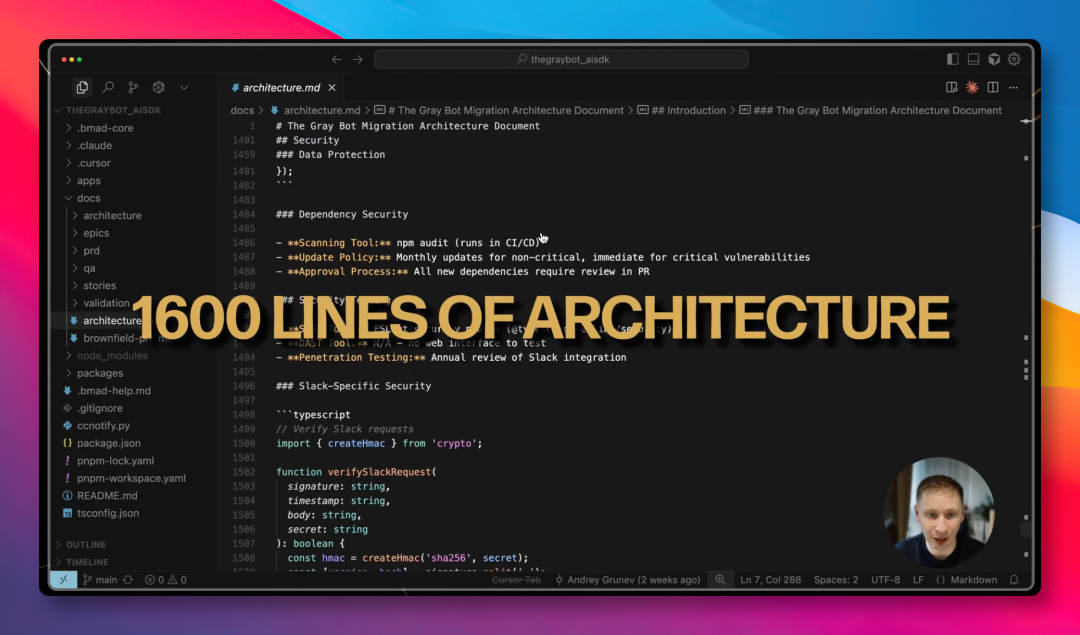The height and width of the screenshot is (635, 1080).
Task: Go back with the left arrow
Action: click(336, 59)
